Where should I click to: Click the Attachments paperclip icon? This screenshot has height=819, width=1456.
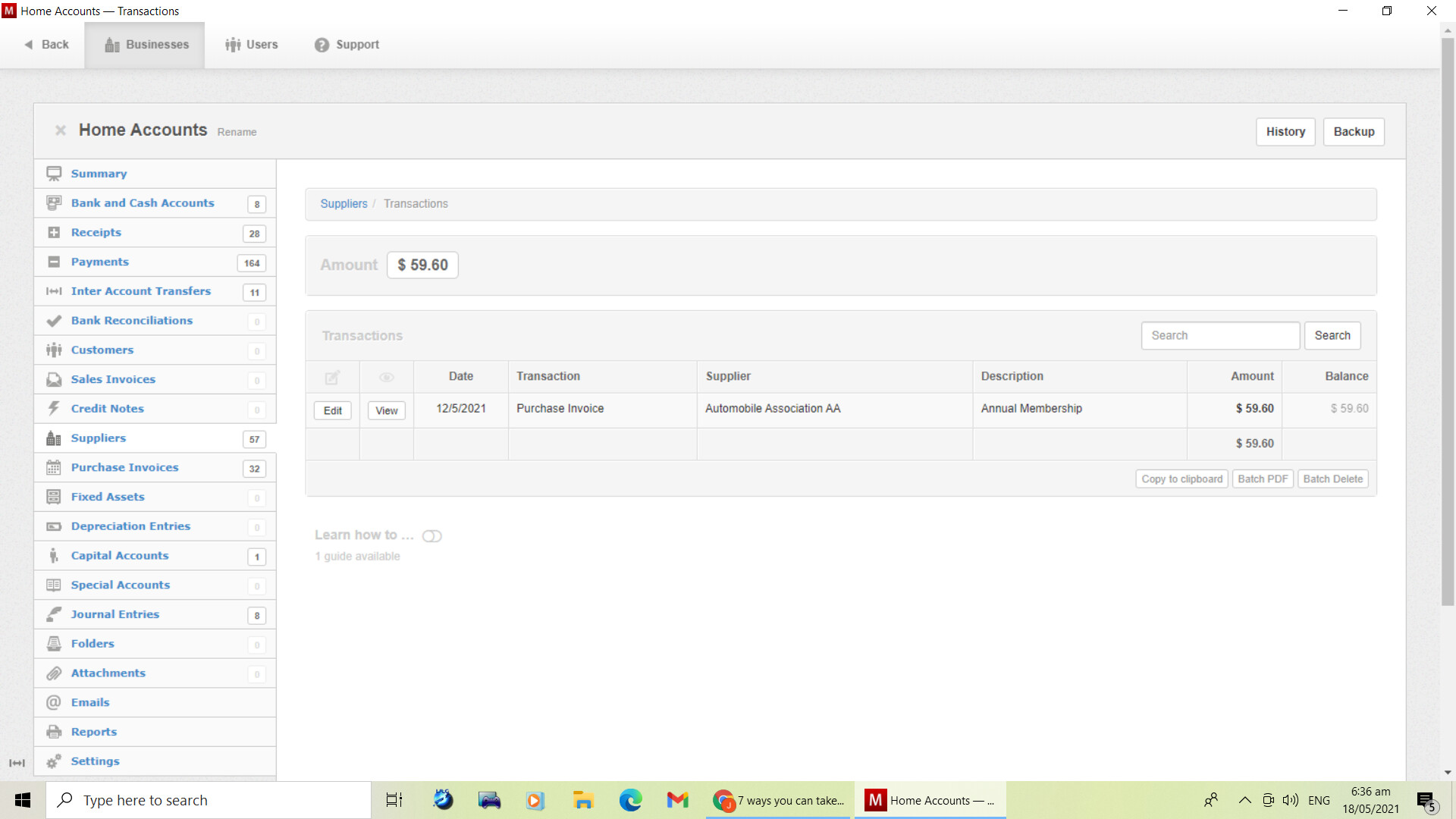click(54, 673)
